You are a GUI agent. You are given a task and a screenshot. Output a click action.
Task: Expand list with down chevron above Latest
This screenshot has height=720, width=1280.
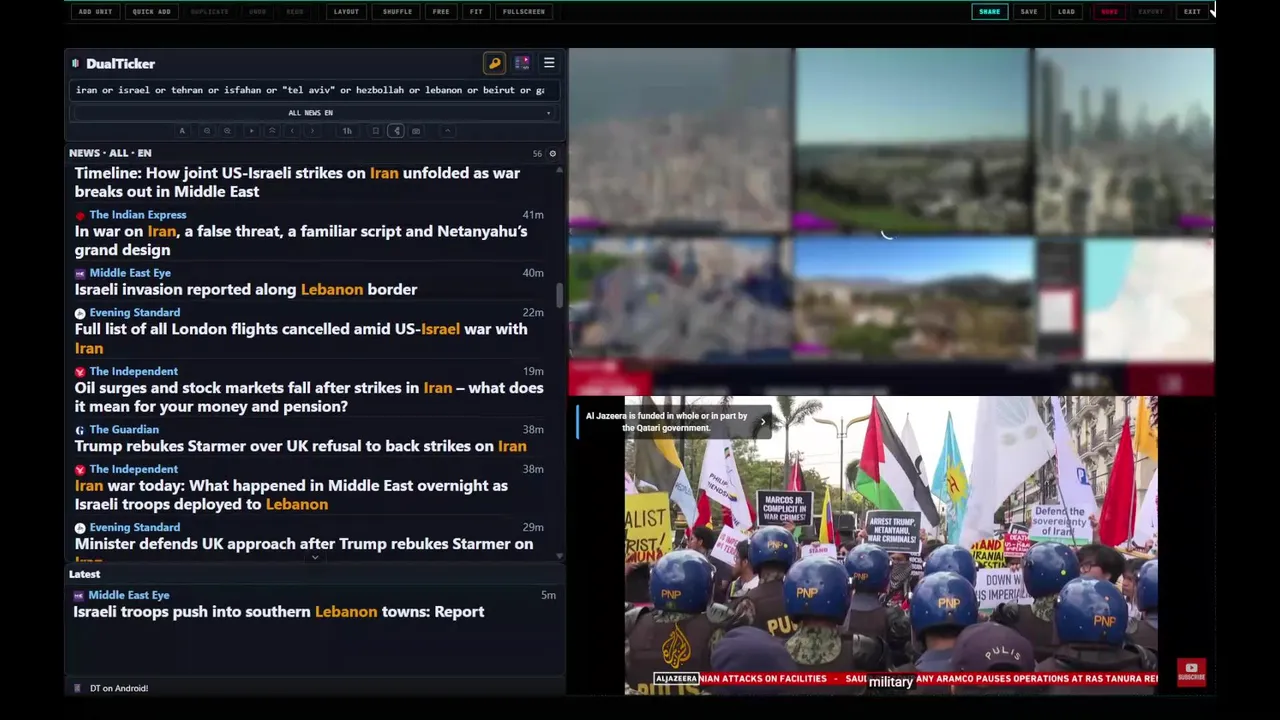(x=314, y=557)
